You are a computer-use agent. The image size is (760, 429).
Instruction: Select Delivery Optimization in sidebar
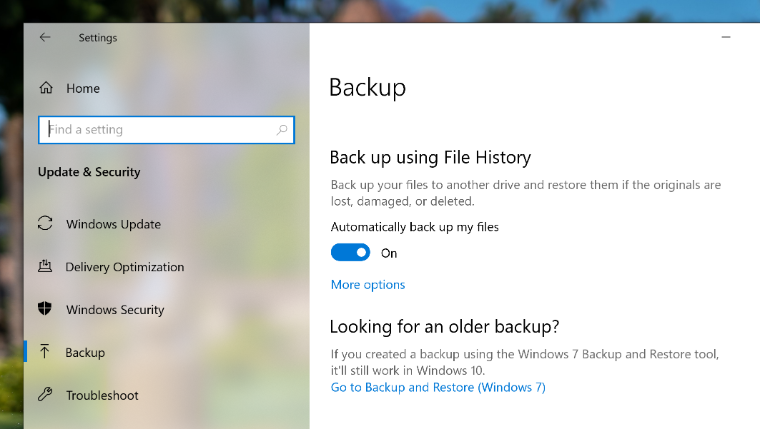coord(125,267)
